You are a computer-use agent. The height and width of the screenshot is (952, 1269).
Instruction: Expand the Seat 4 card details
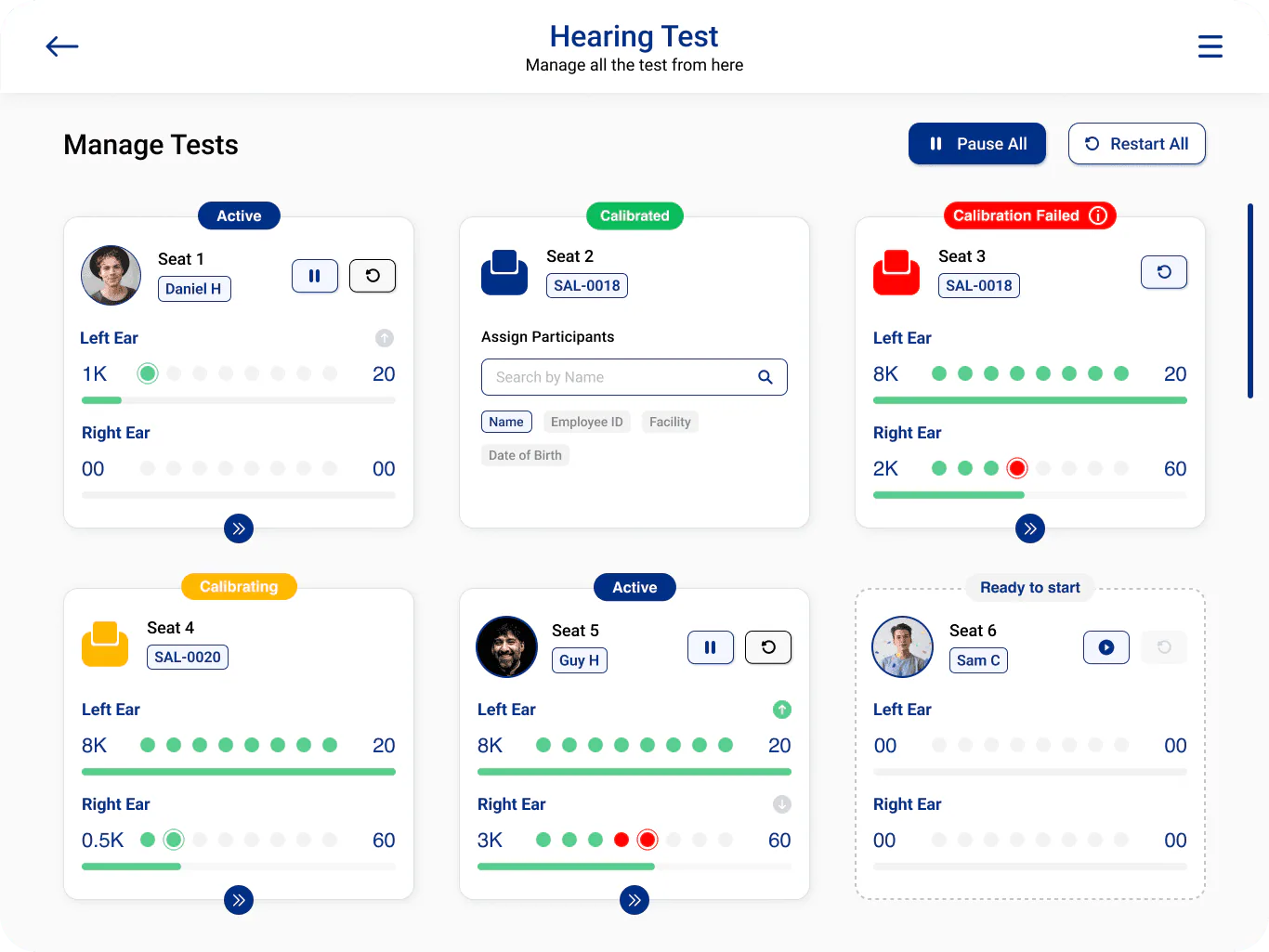pos(239,900)
